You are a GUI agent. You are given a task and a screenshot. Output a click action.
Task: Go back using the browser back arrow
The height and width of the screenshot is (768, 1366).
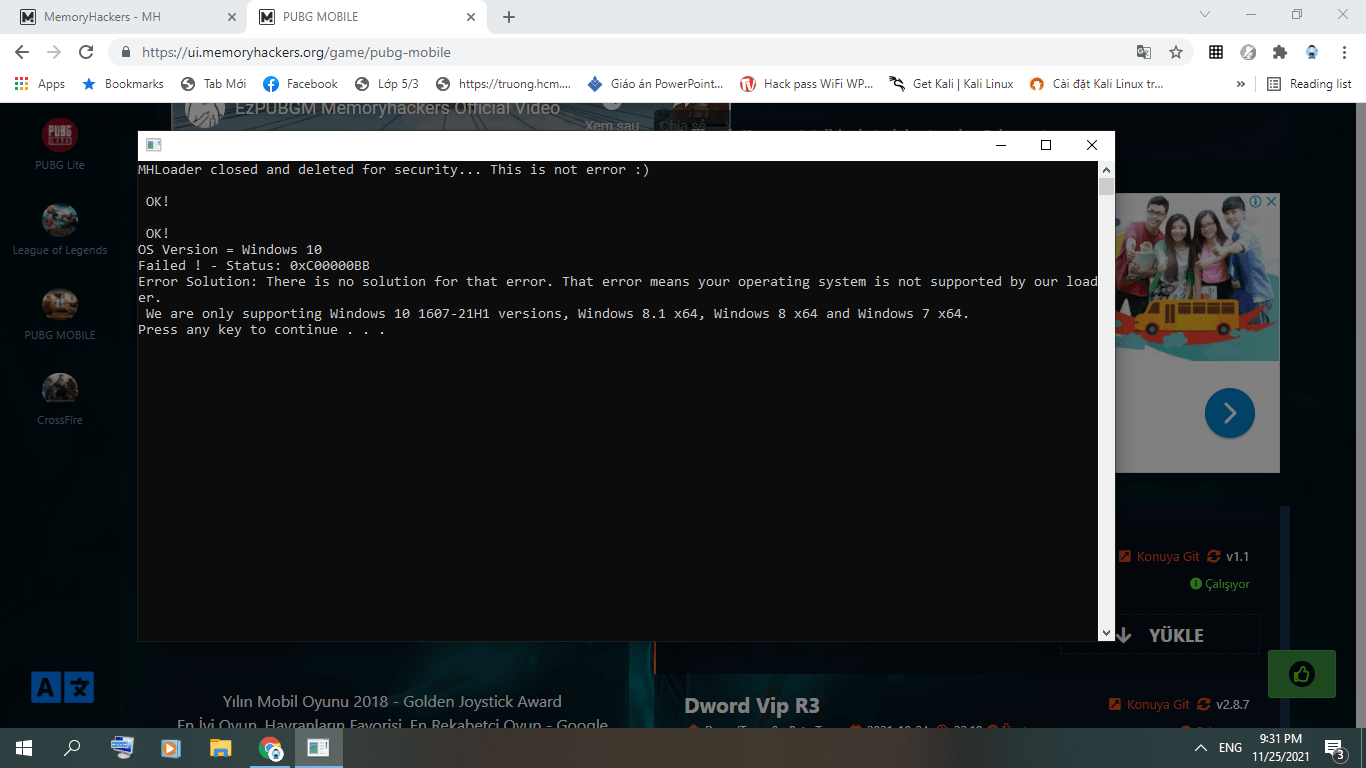coord(22,52)
